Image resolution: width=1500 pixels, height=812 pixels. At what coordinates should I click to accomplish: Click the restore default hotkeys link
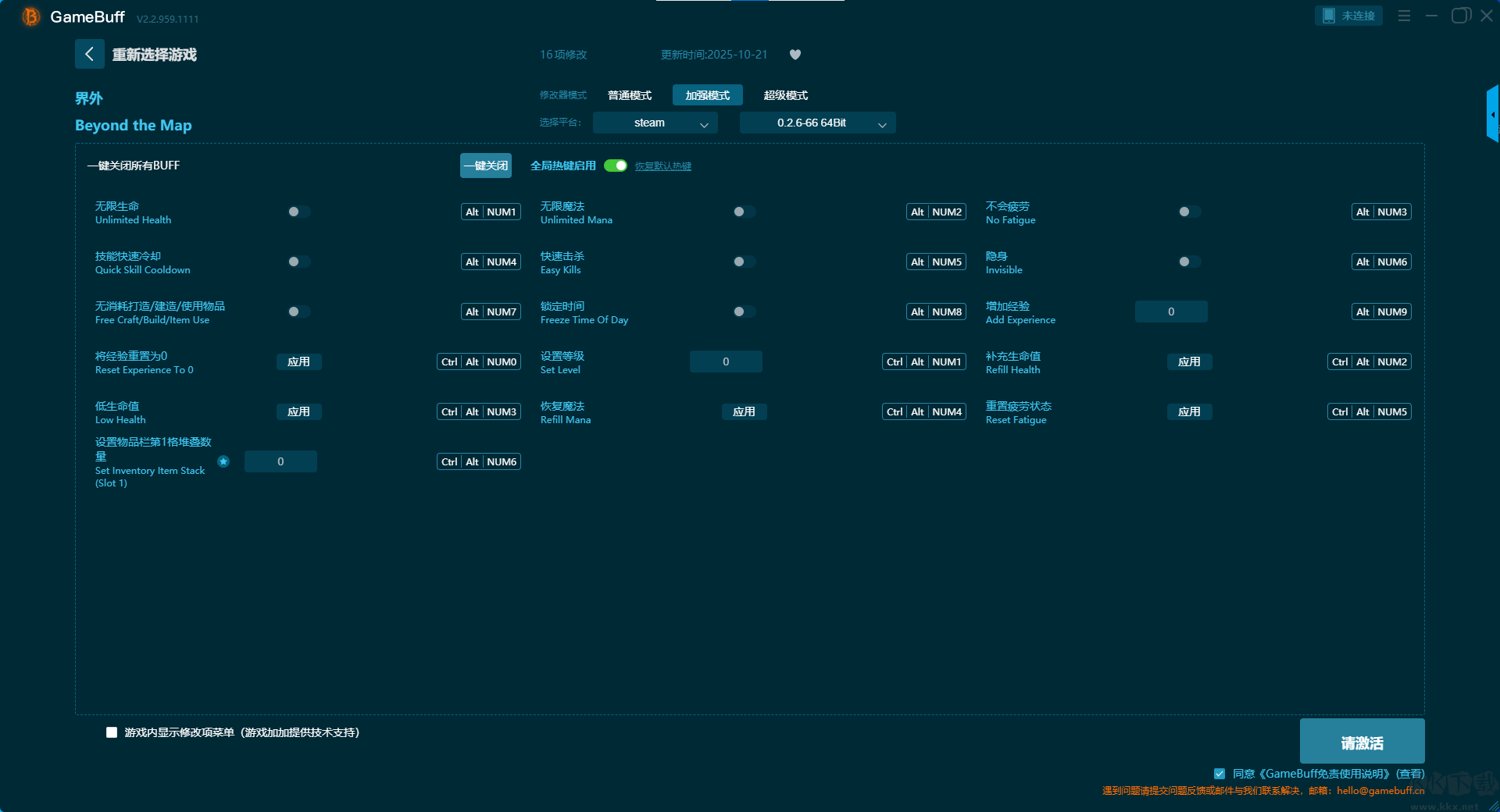tap(662, 166)
